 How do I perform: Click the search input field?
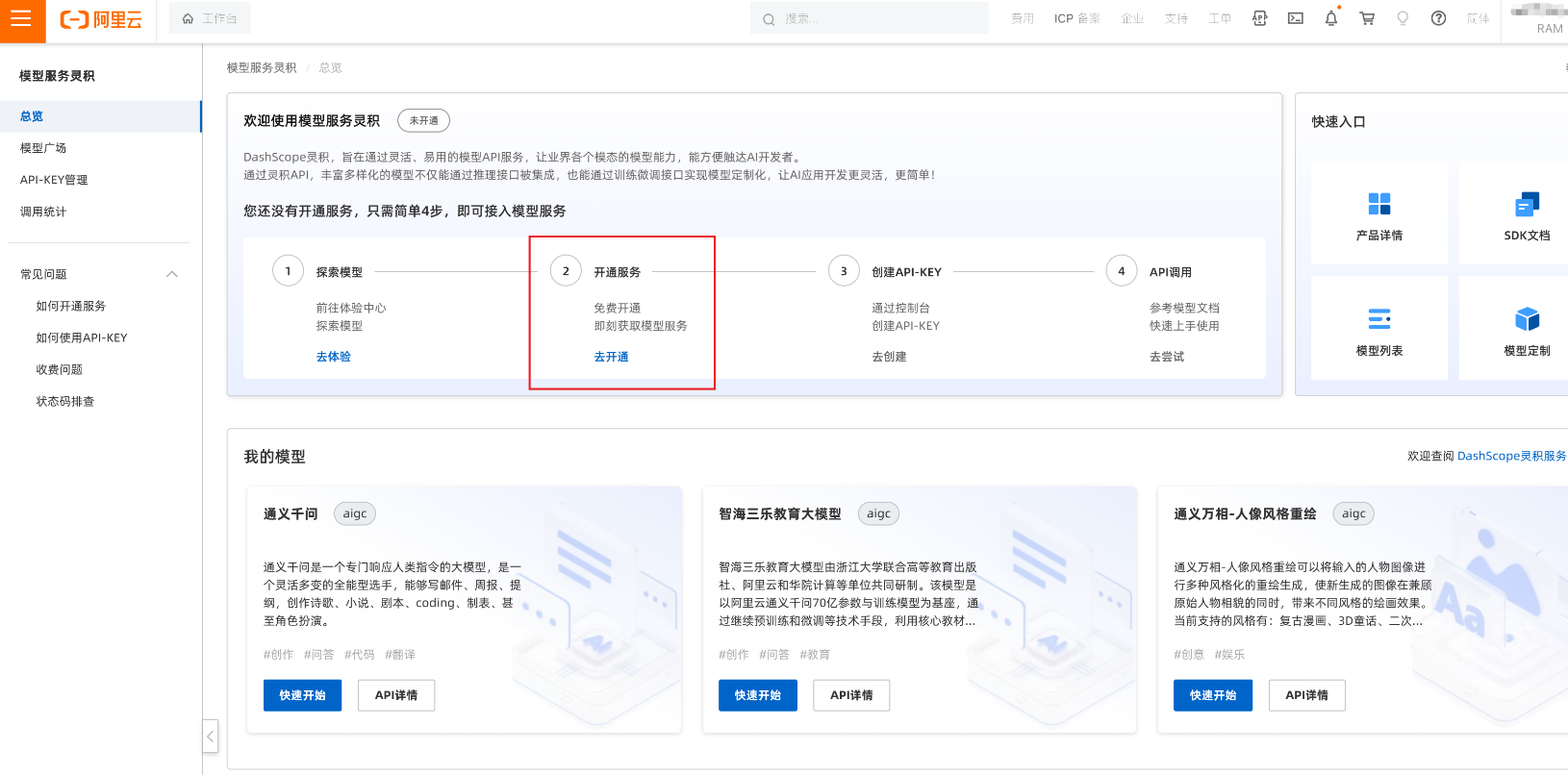pyautogui.click(x=870, y=18)
